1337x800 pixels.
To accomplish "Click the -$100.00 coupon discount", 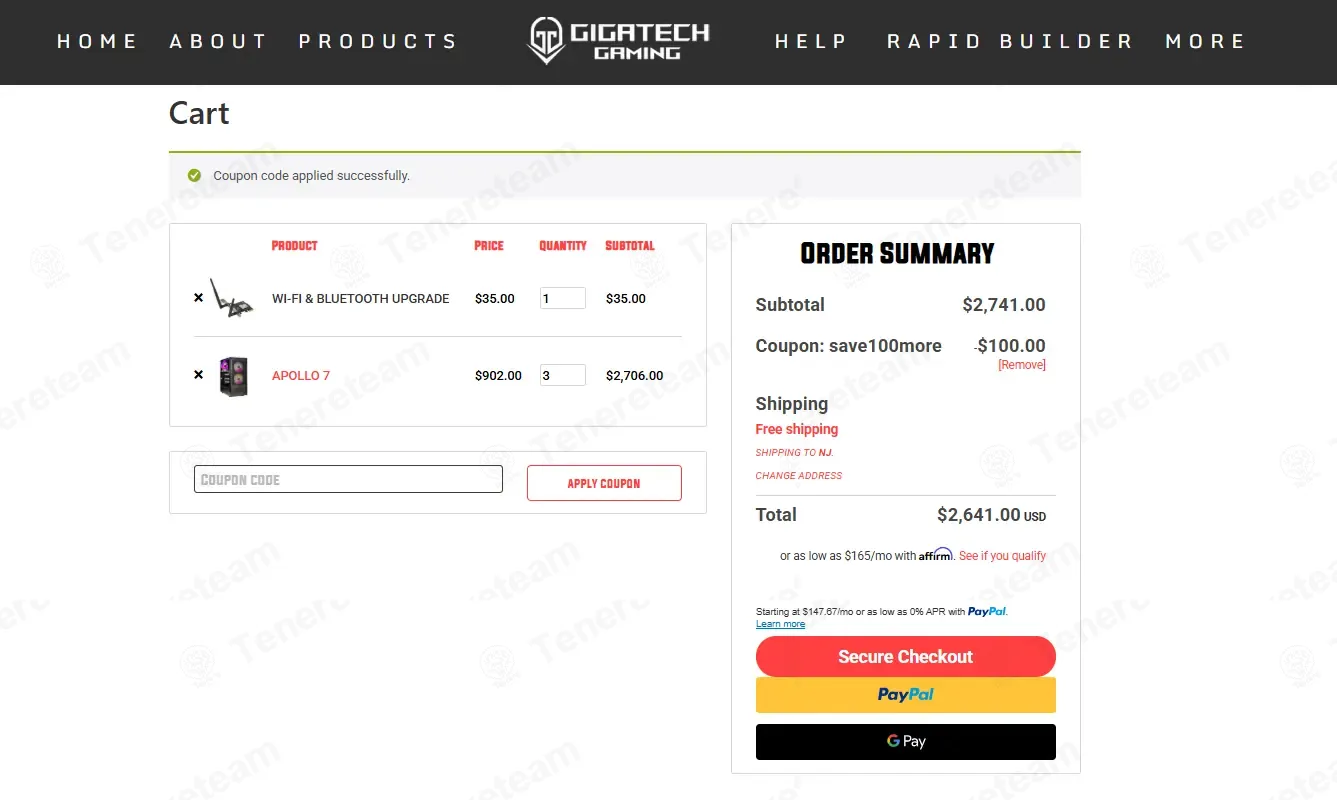I will 1011,346.
